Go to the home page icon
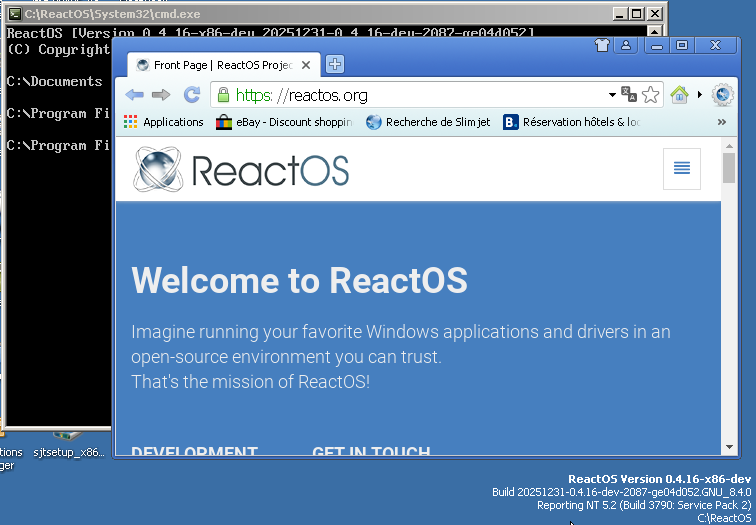The width and height of the screenshot is (756, 525). click(x=680, y=95)
